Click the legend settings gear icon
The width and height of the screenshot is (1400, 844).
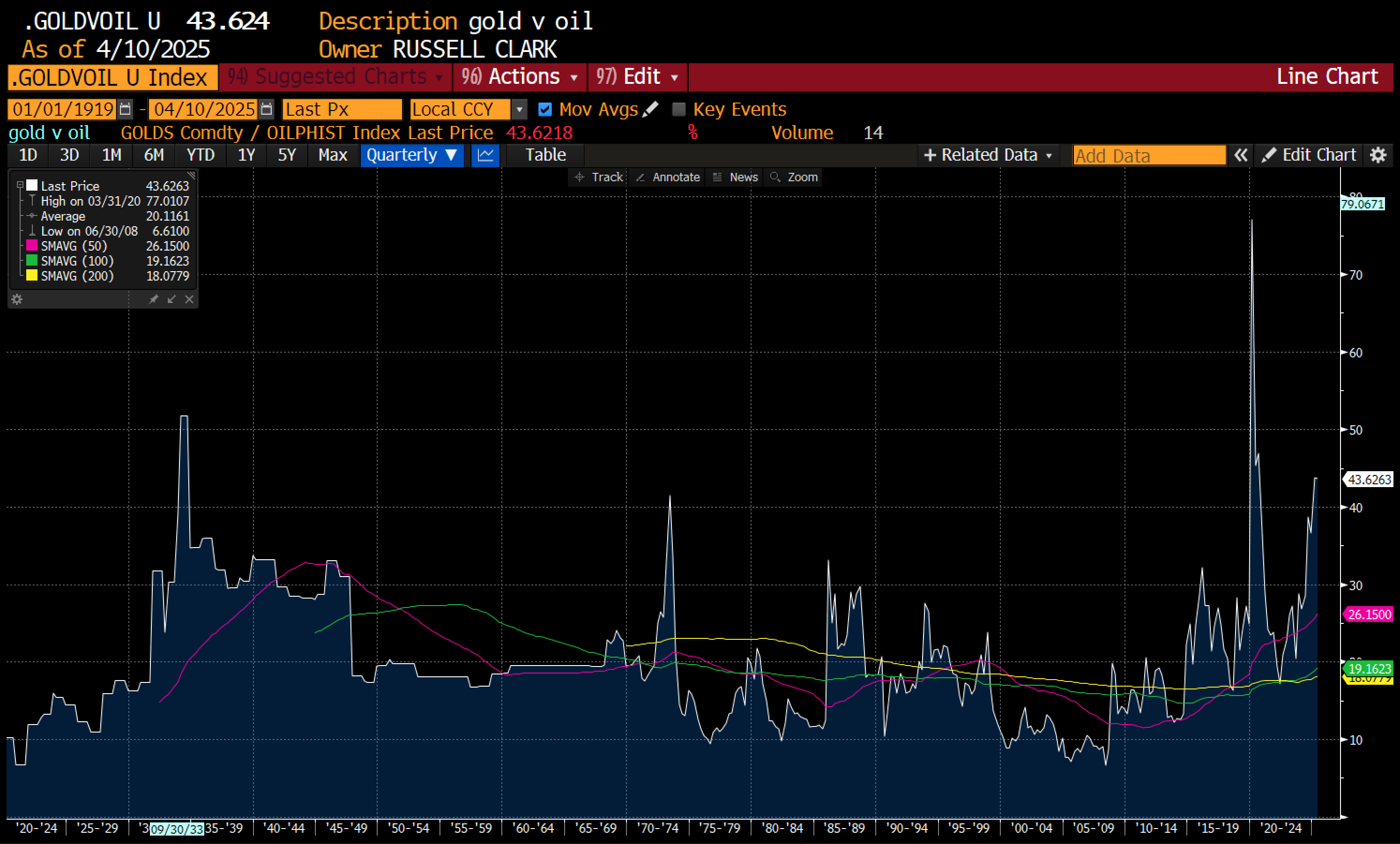pos(17,299)
